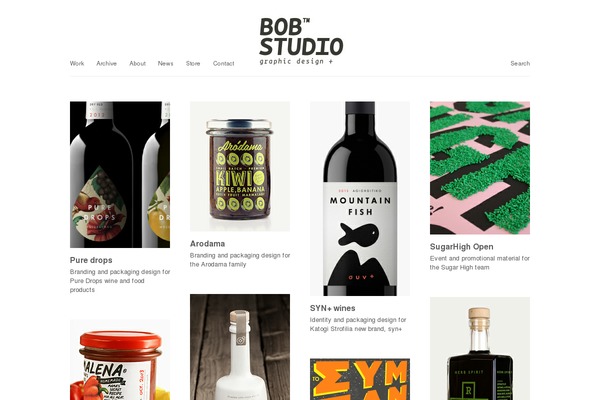The height and width of the screenshot is (400, 600).
Task: Open the Malena red-lid jar thumbnail
Action: point(120,360)
